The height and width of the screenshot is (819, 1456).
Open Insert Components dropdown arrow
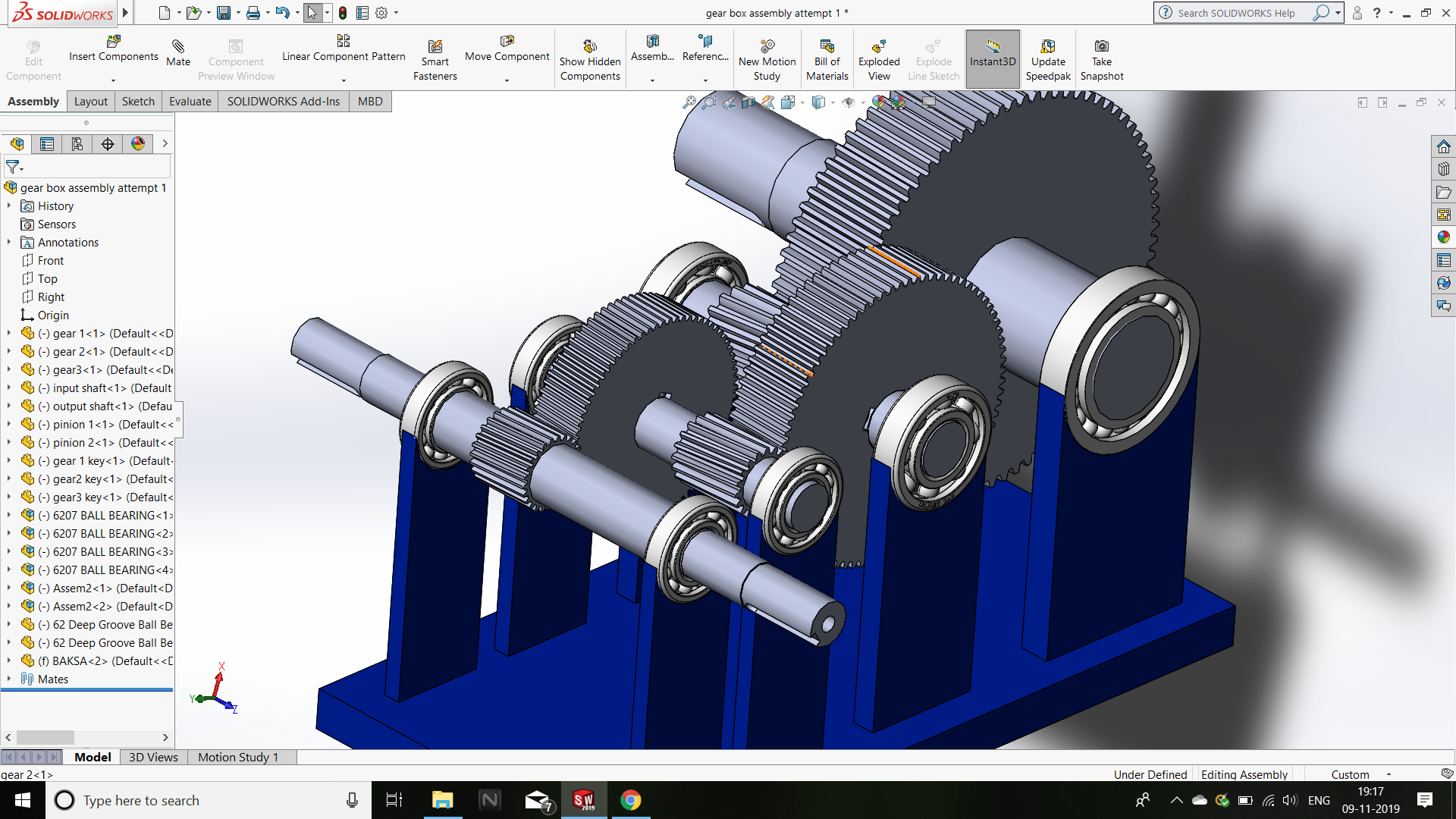[x=113, y=80]
